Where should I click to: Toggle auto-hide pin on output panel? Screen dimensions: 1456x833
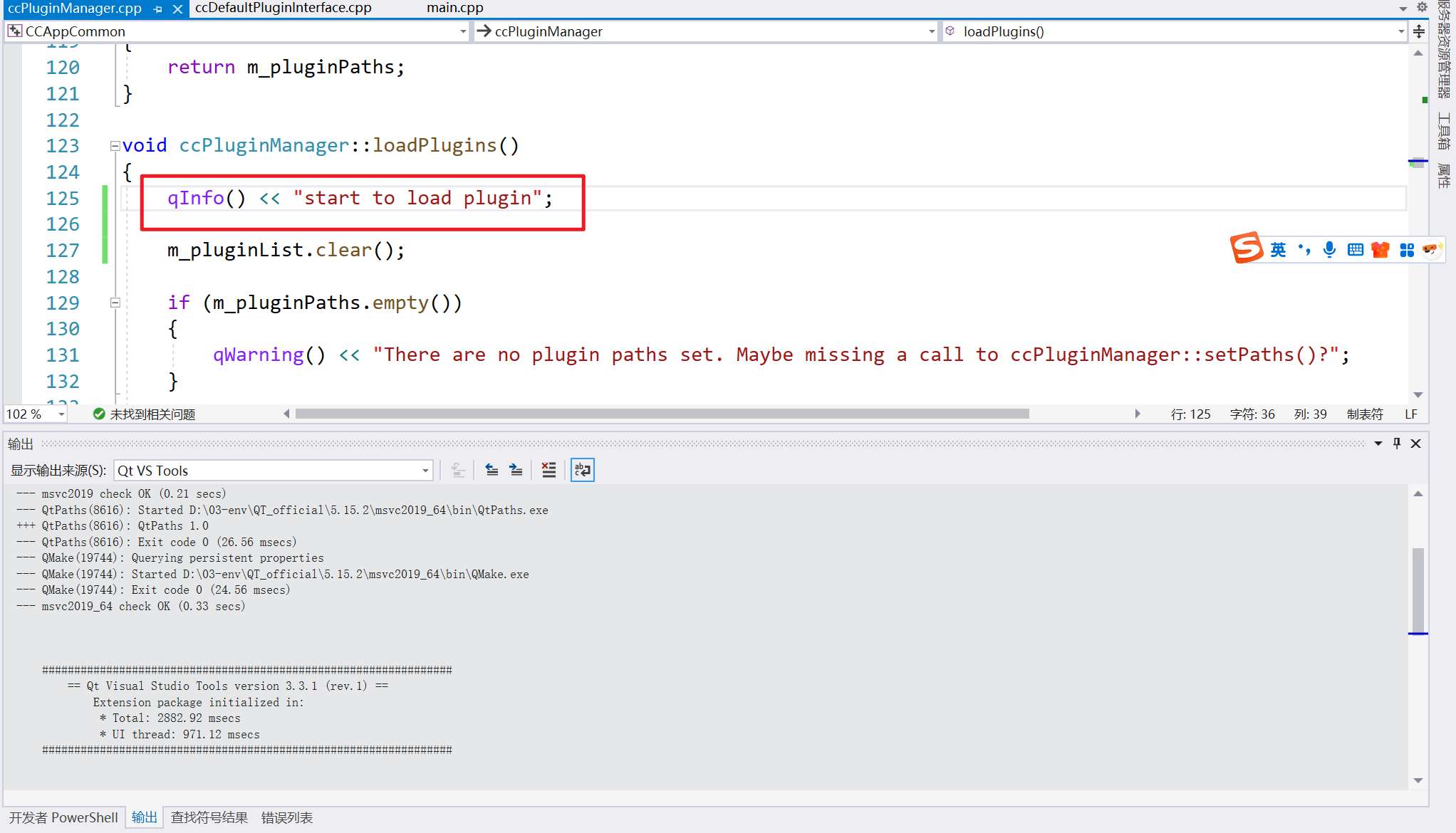coord(1397,444)
